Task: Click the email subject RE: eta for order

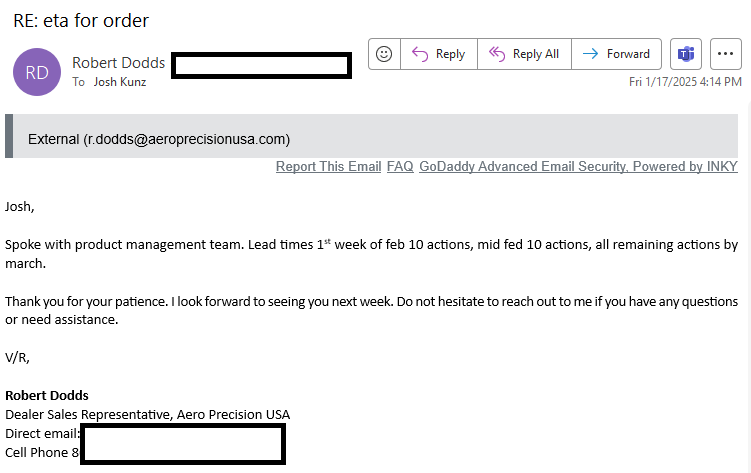Action: point(81,21)
